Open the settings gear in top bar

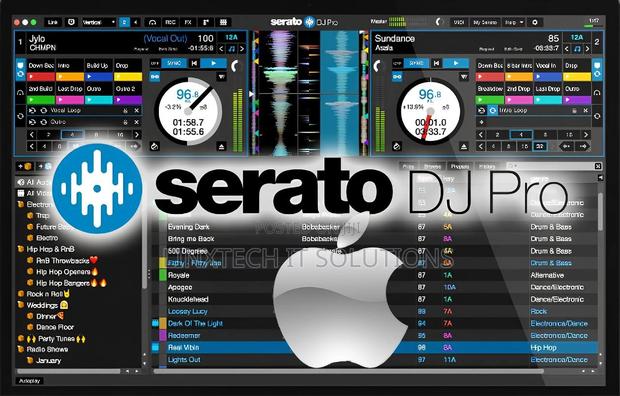coord(535,22)
